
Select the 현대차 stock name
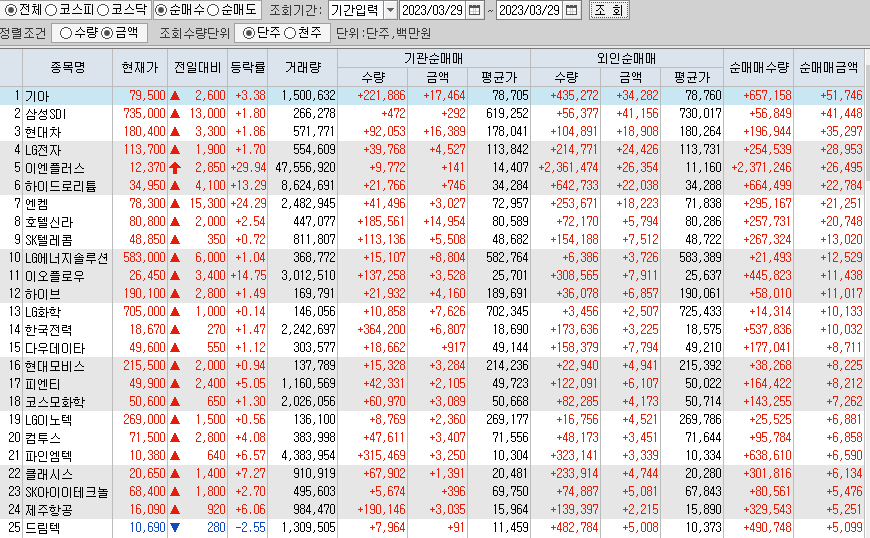[x=43, y=132]
